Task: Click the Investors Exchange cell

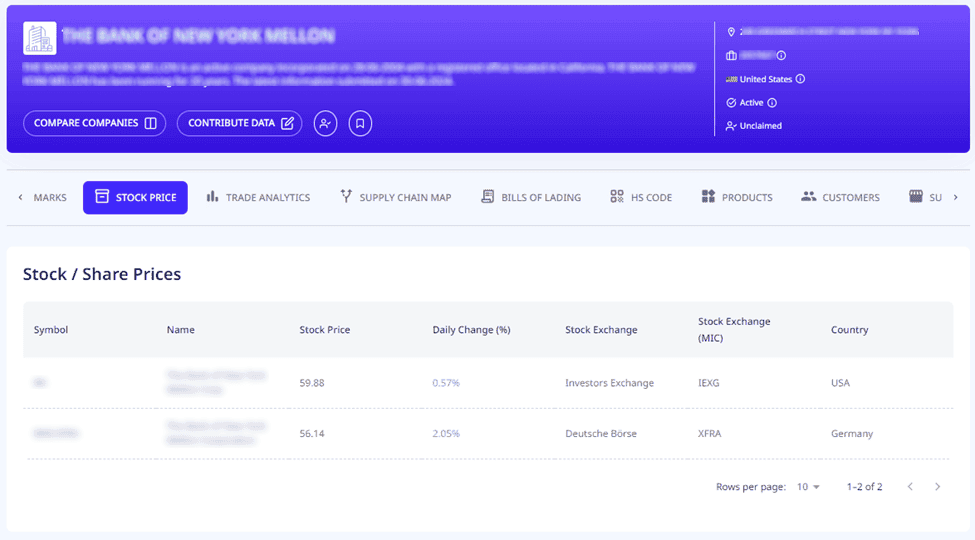Action: click(x=609, y=383)
